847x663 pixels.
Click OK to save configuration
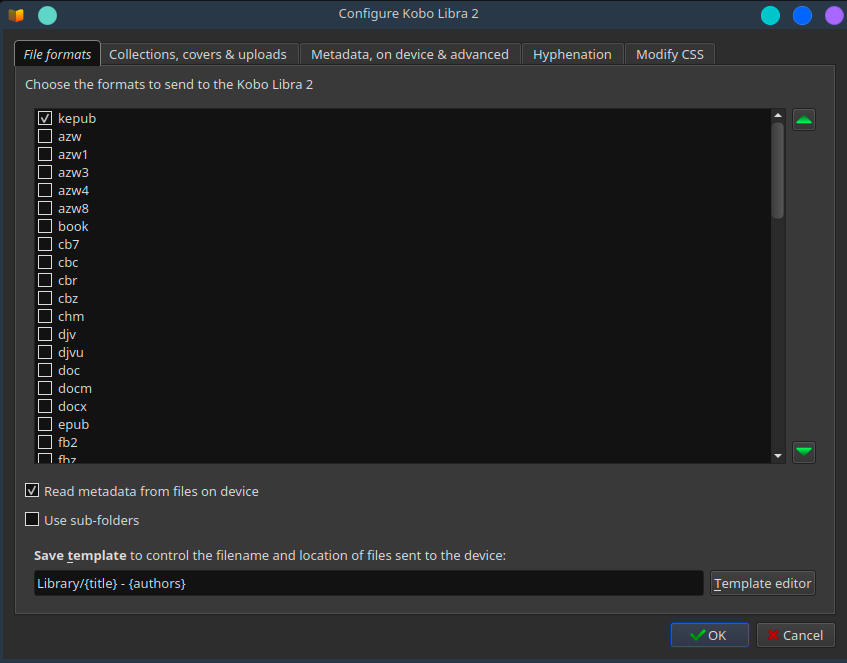709,635
